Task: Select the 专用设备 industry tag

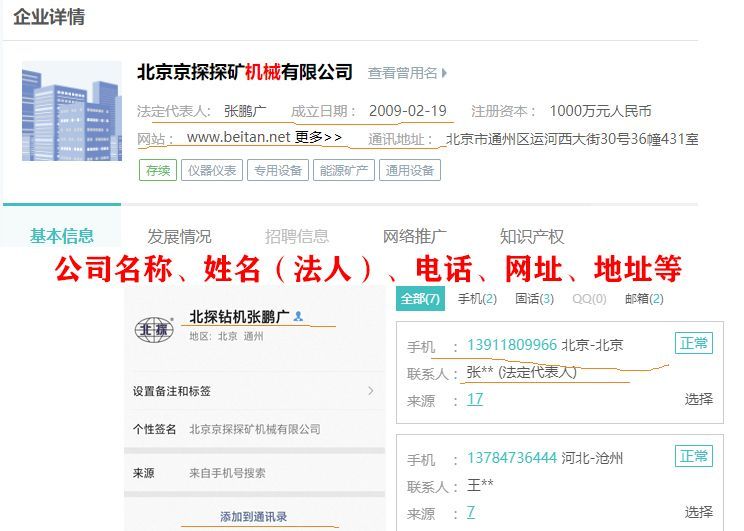Action: 278,170
